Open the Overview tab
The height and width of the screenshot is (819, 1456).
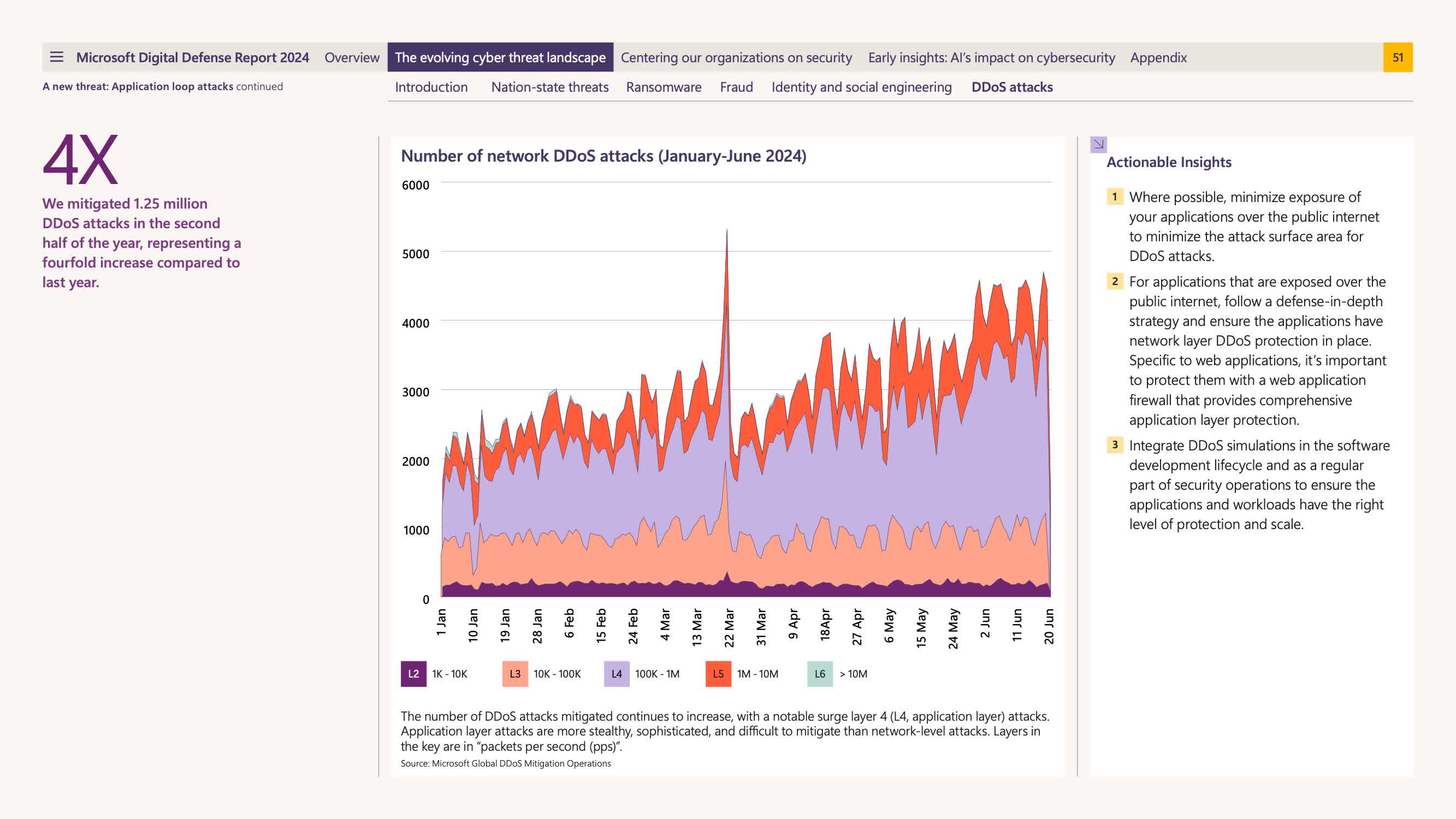(x=352, y=58)
